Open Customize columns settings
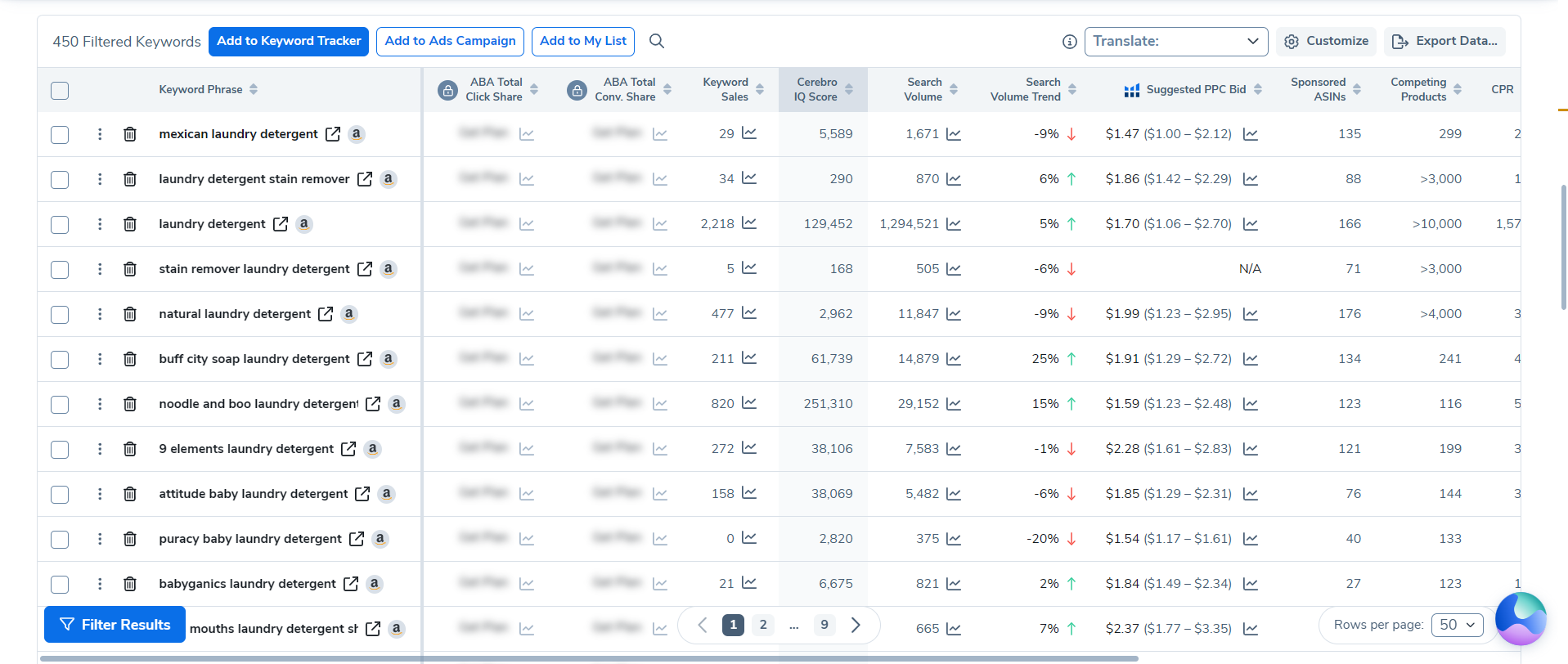 point(1326,42)
